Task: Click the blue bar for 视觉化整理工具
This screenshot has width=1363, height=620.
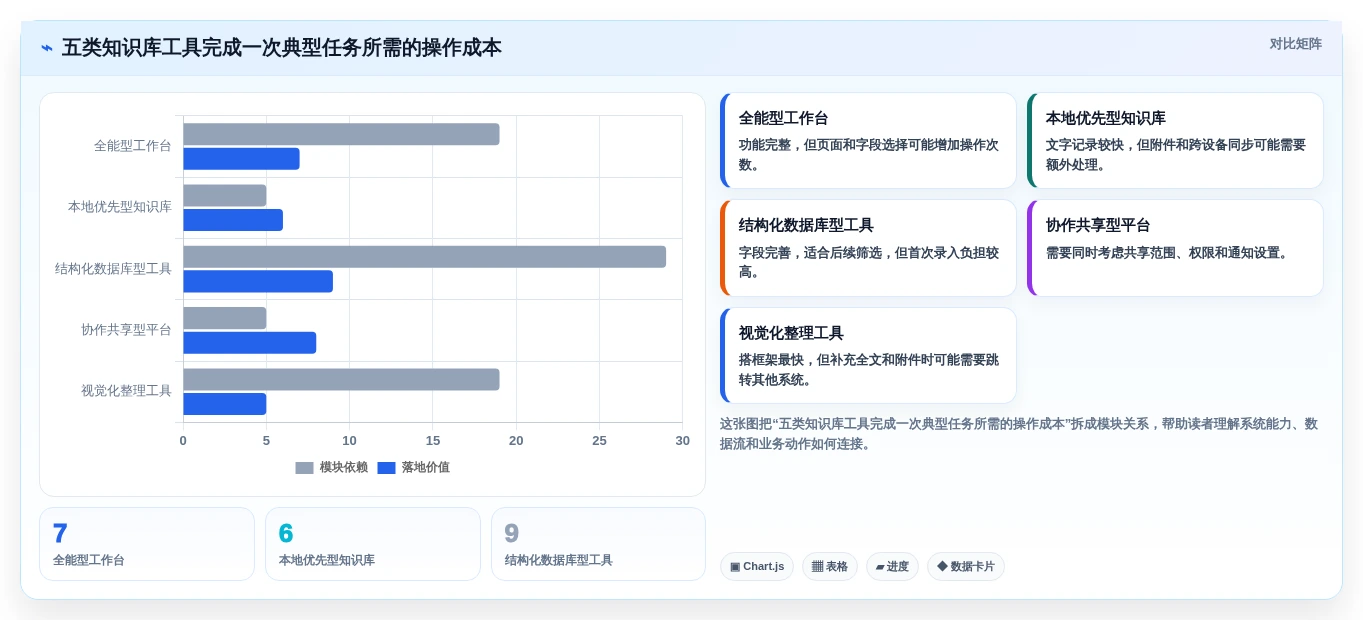Action: pos(225,404)
